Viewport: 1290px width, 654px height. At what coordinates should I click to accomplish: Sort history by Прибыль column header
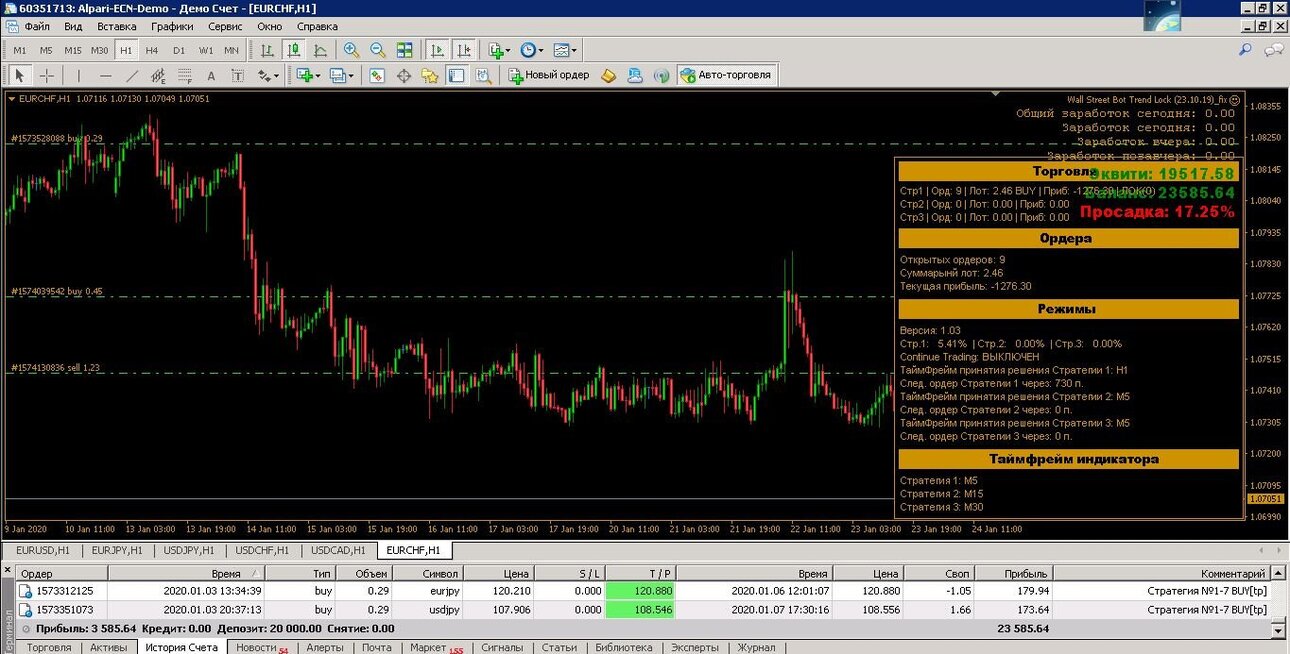point(1014,574)
